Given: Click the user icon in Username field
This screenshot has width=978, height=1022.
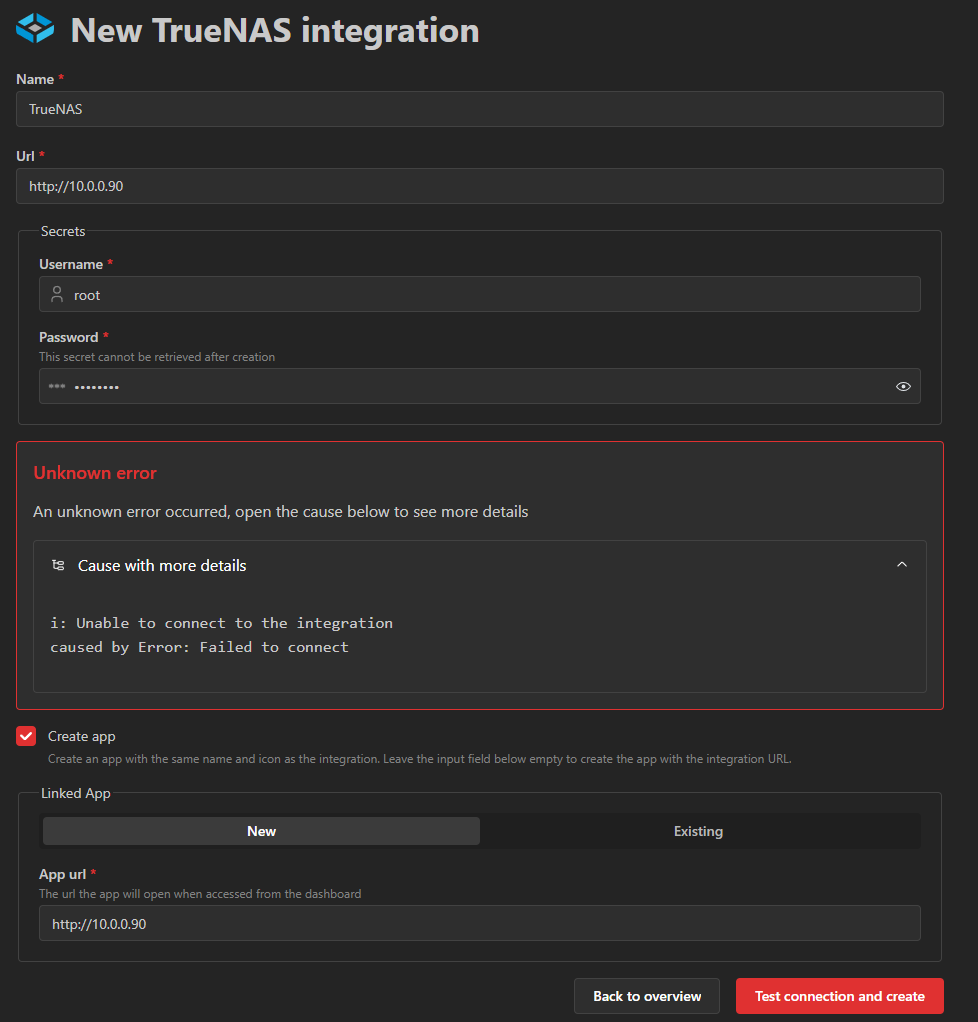Looking at the screenshot, I should tap(57, 295).
